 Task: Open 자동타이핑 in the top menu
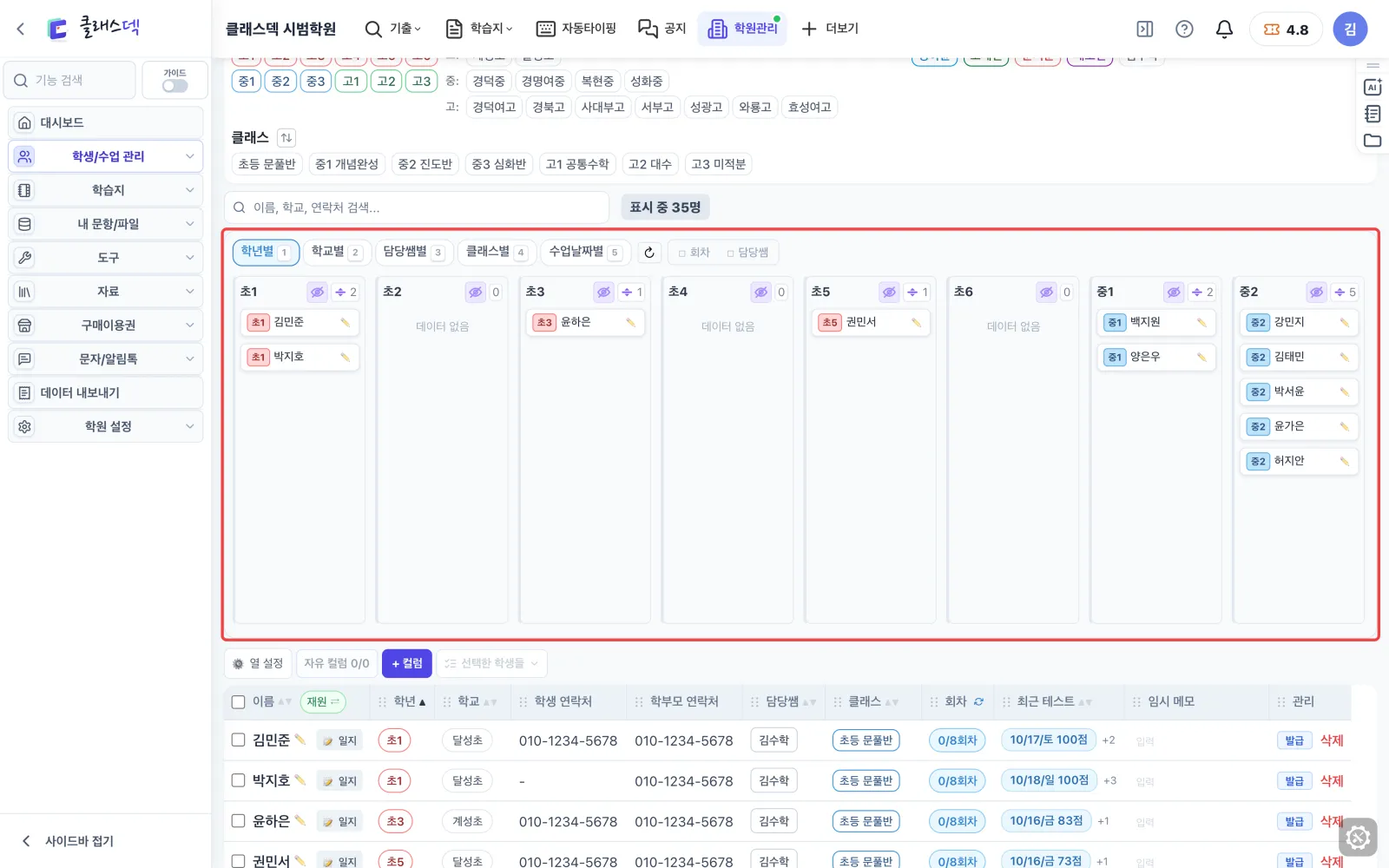point(576,29)
